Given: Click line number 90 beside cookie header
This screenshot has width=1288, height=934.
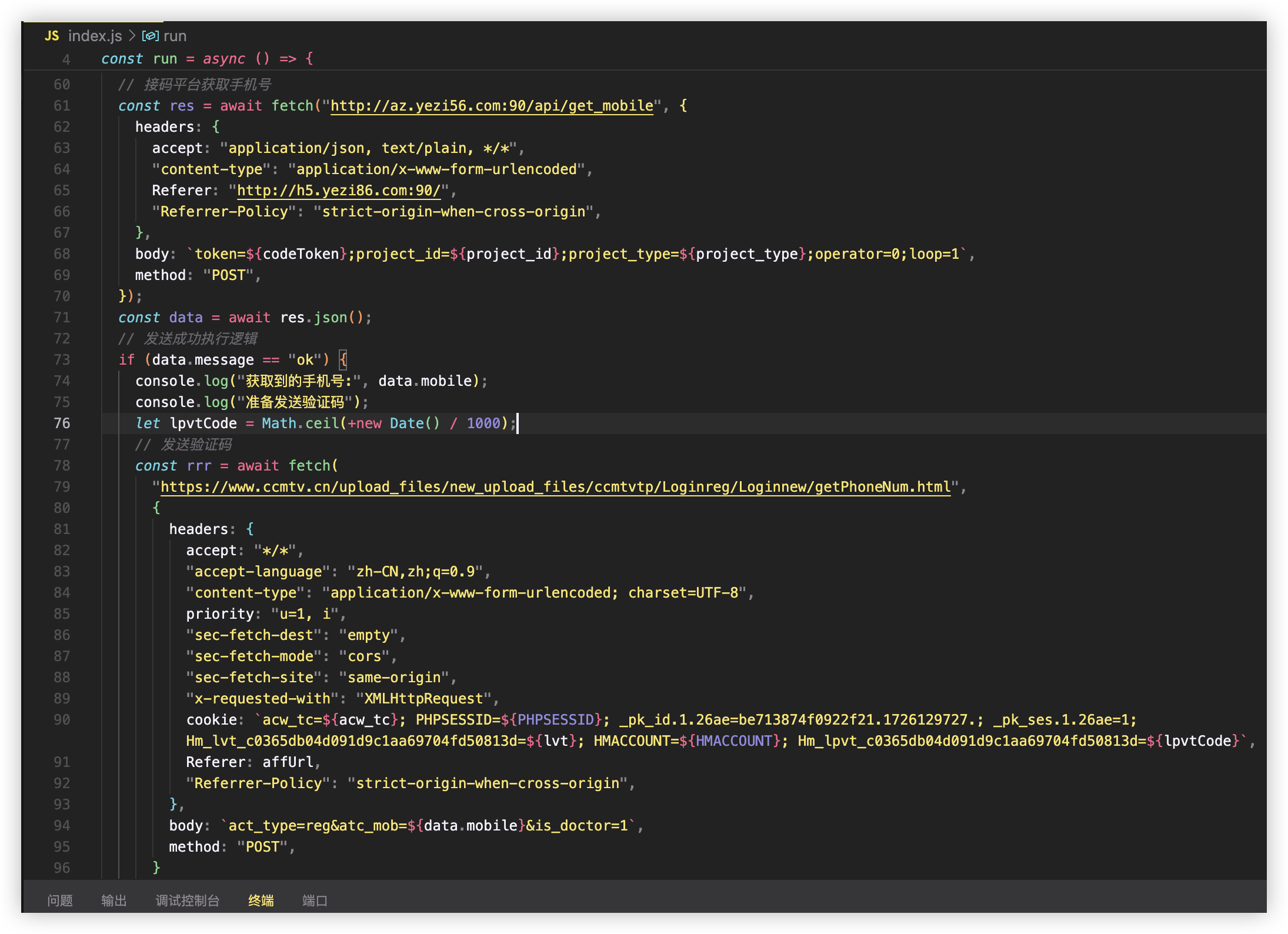Looking at the screenshot, I should (62, 720).
